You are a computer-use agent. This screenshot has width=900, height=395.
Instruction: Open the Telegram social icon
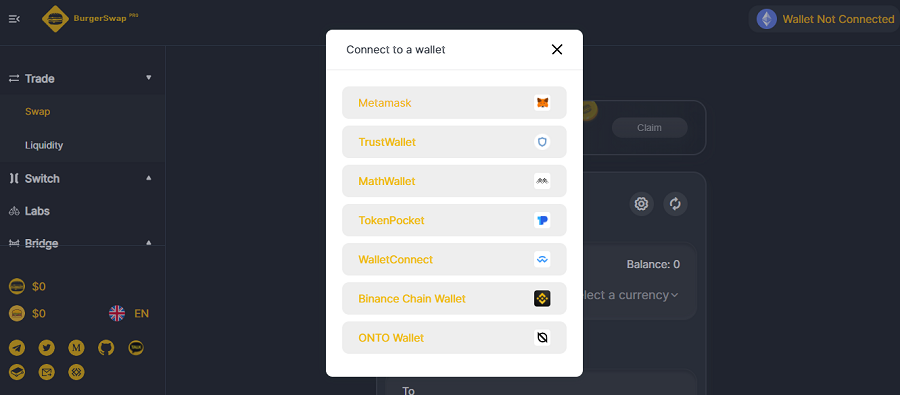tap(17, 348)
